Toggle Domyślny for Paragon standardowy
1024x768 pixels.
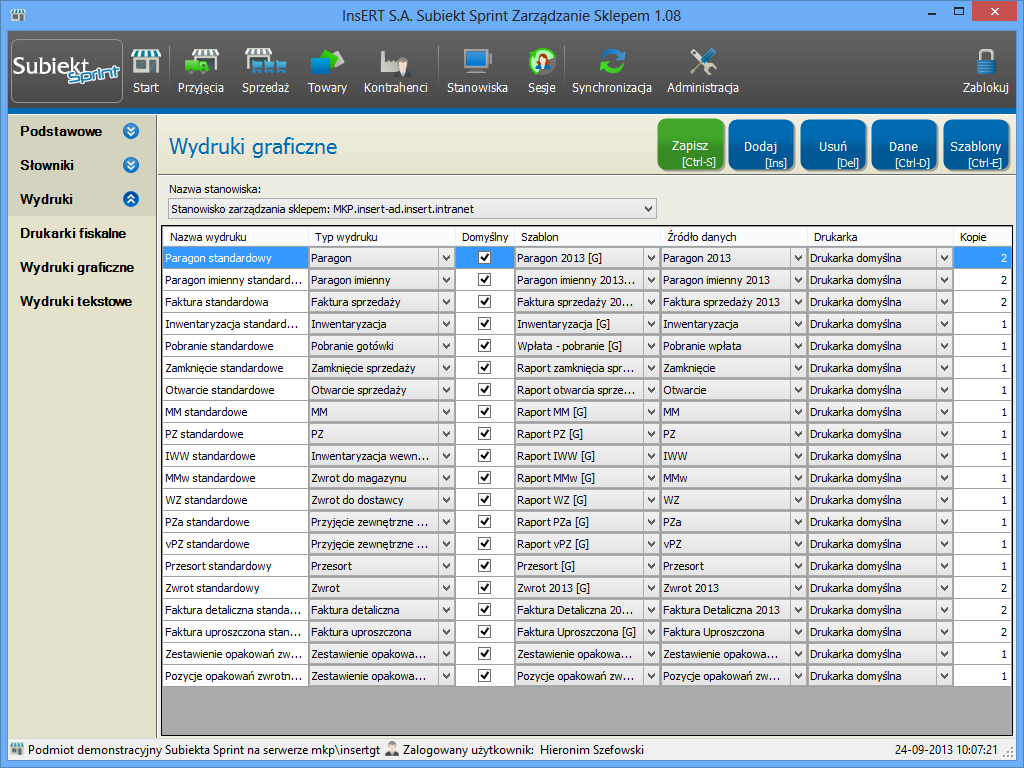point(485,258)
